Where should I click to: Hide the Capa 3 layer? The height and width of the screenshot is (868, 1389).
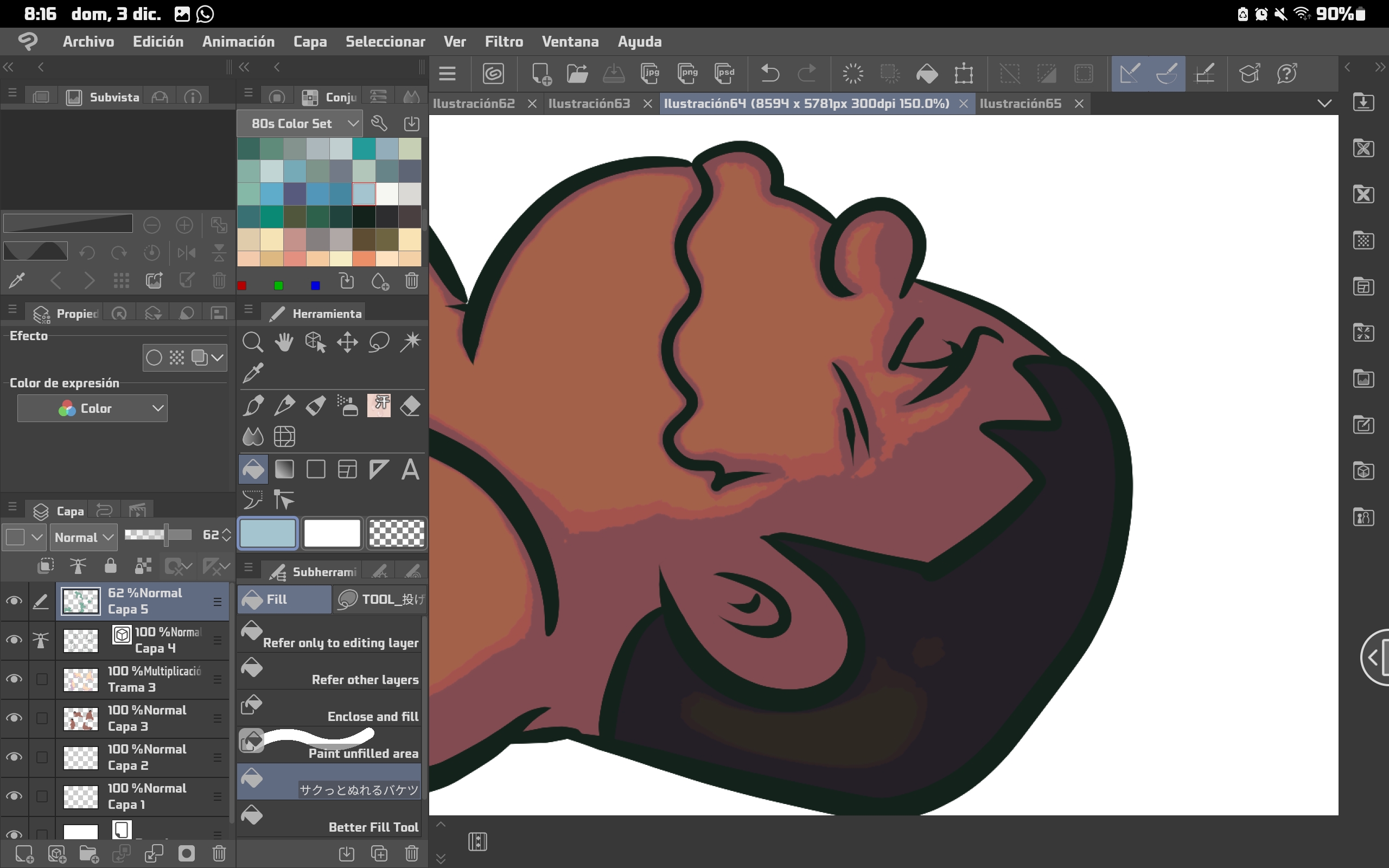tap(14, 718)
